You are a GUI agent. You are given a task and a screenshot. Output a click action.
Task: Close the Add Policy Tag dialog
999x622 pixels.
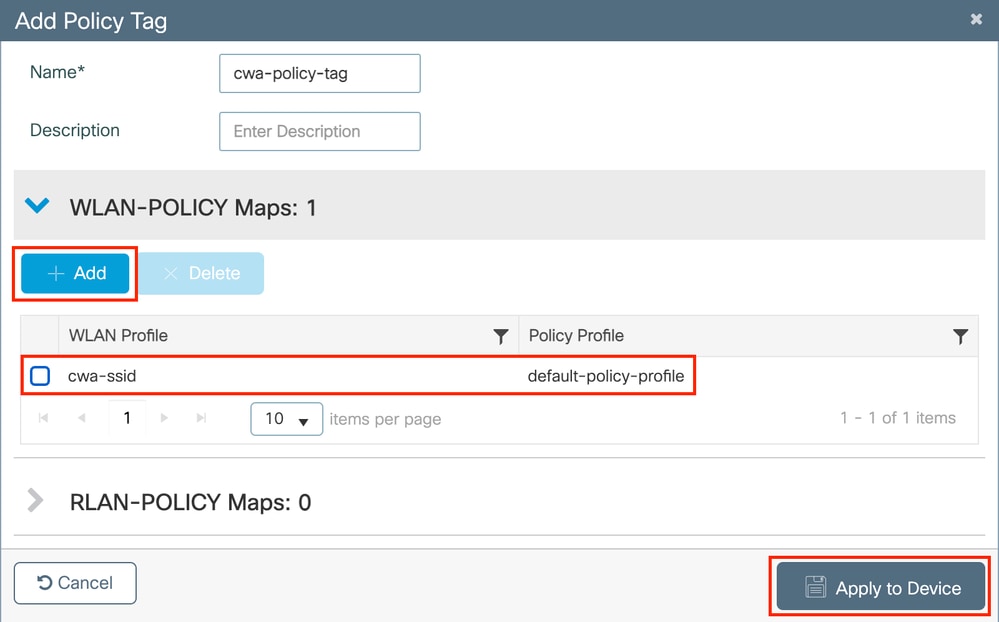pos(976,19)
